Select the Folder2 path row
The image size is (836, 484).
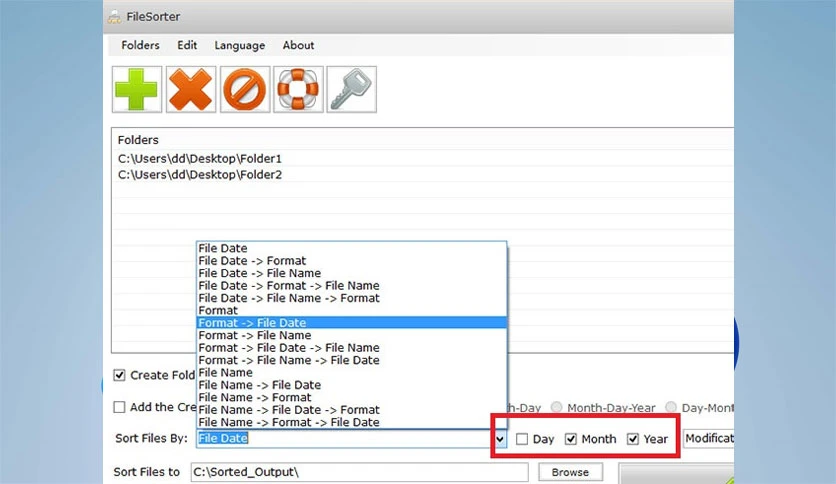424,174
